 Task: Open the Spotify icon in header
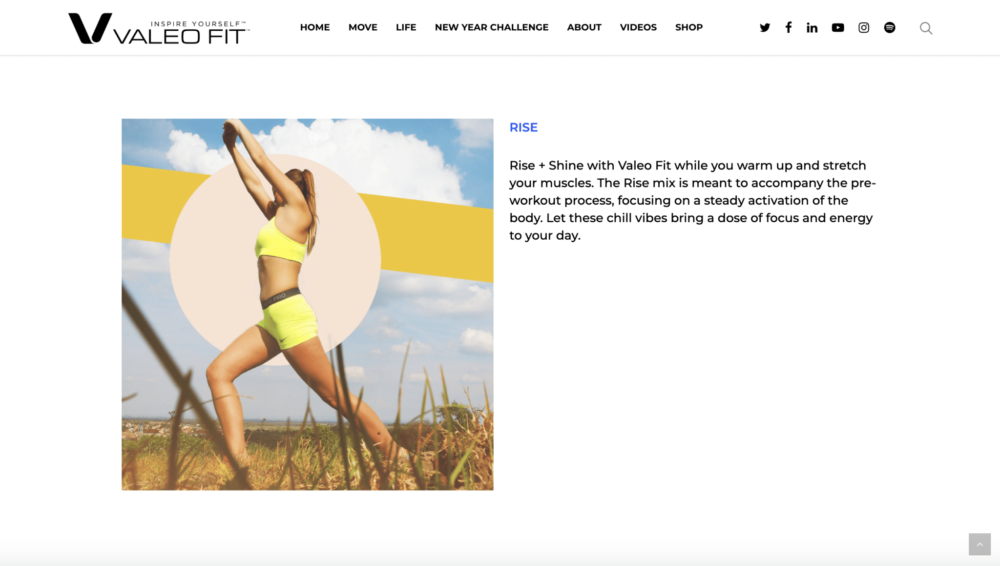890,27
